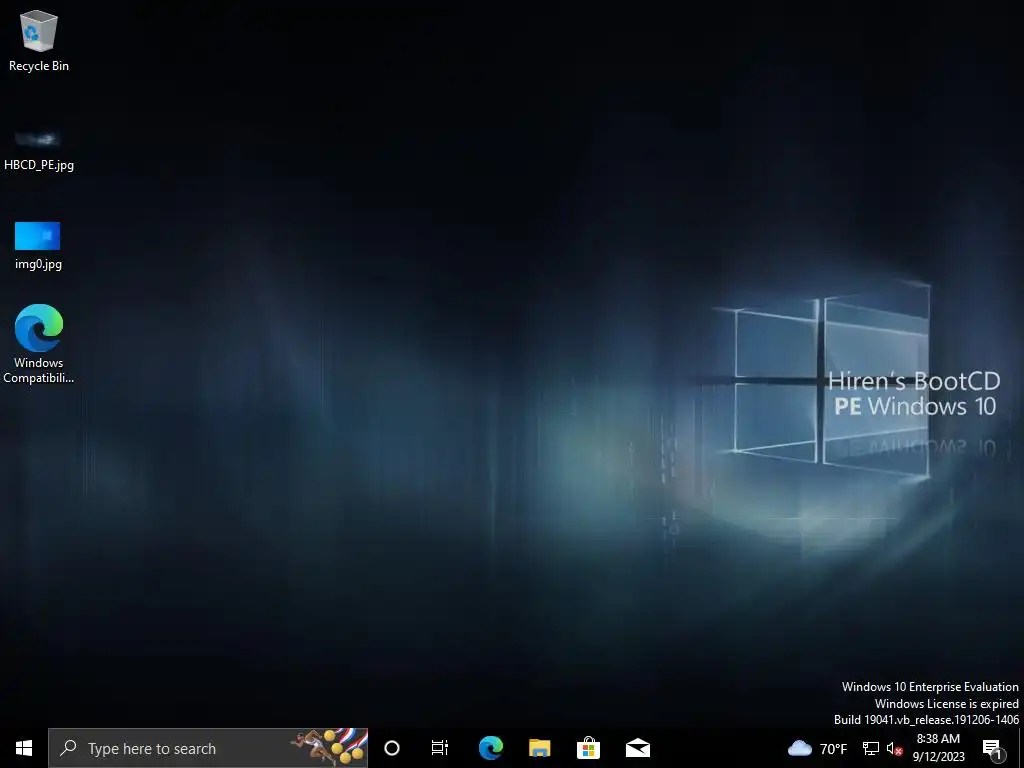The height and width of the screenshot is (768, 1024).
Task: Select the img0.jpg desktop file
Action: coord(38,246)
